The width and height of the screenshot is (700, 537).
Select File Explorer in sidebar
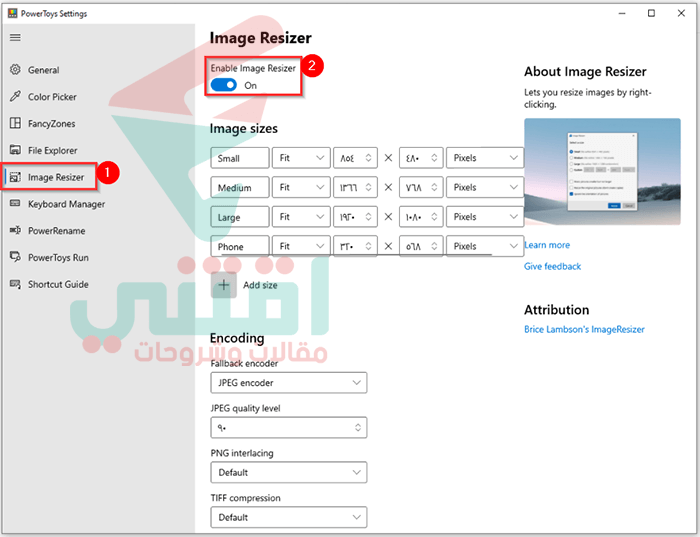click(53, 150)
